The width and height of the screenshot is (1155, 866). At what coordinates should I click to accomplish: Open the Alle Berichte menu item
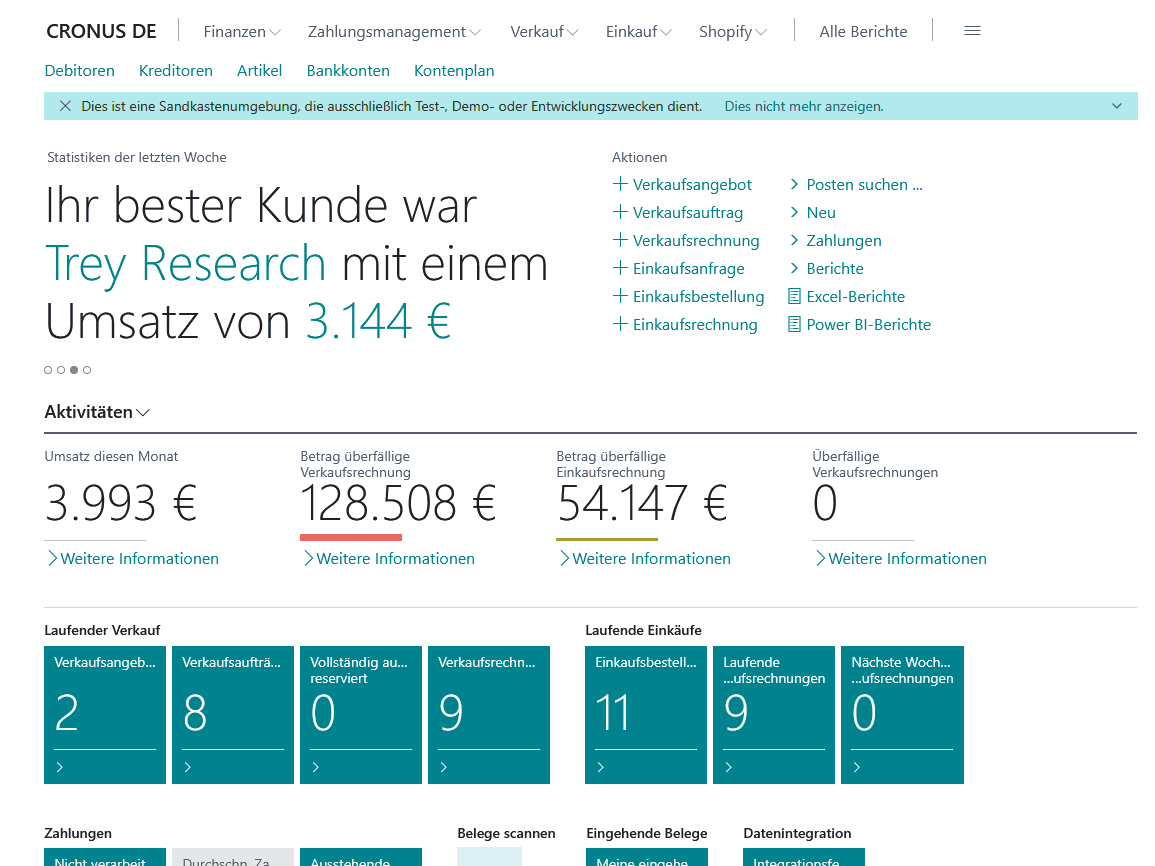863,32
